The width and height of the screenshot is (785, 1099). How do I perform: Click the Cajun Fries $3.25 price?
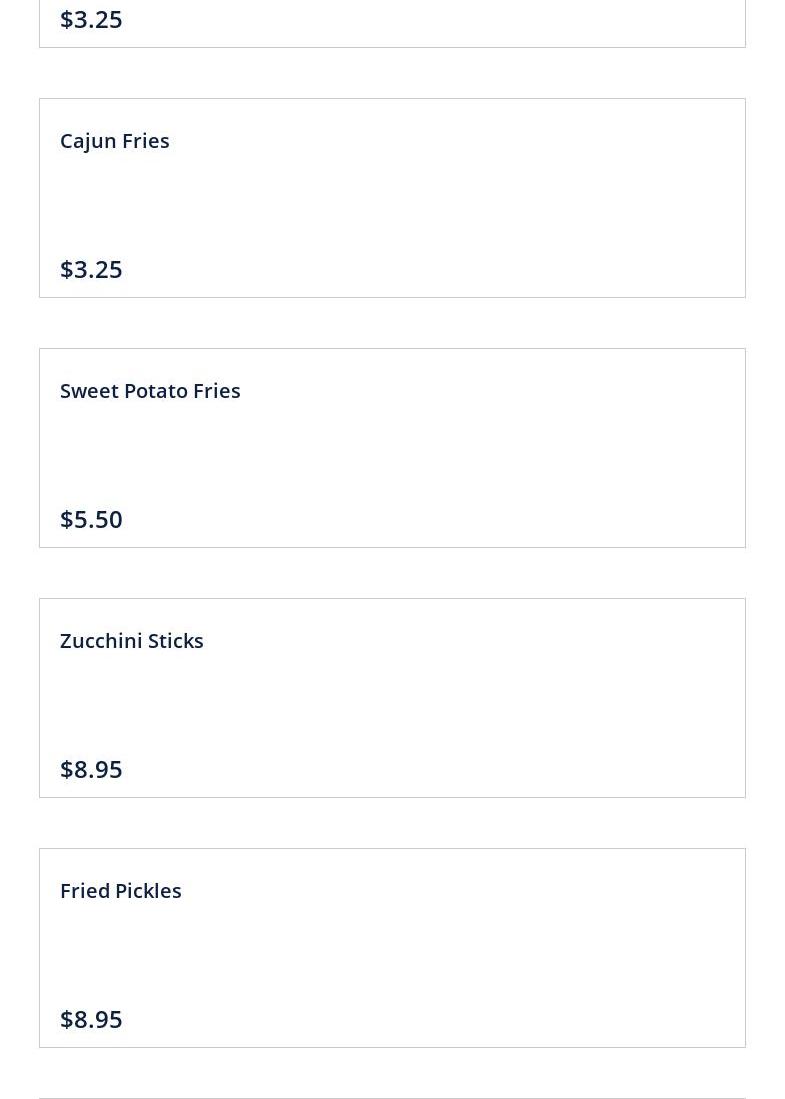[x=91, y=269]
